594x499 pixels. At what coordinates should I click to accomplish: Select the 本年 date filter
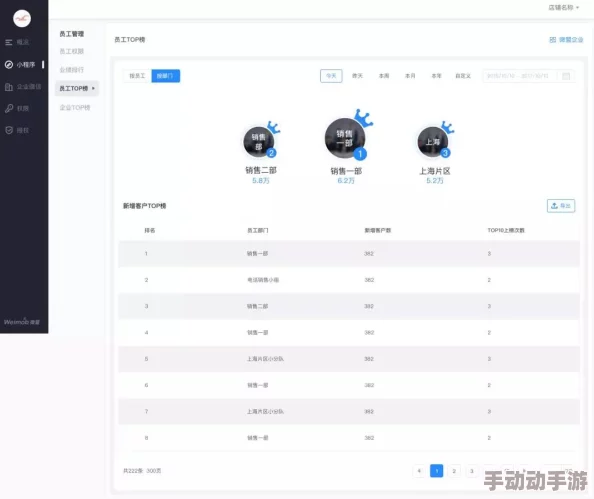click(x=436, y=76)
